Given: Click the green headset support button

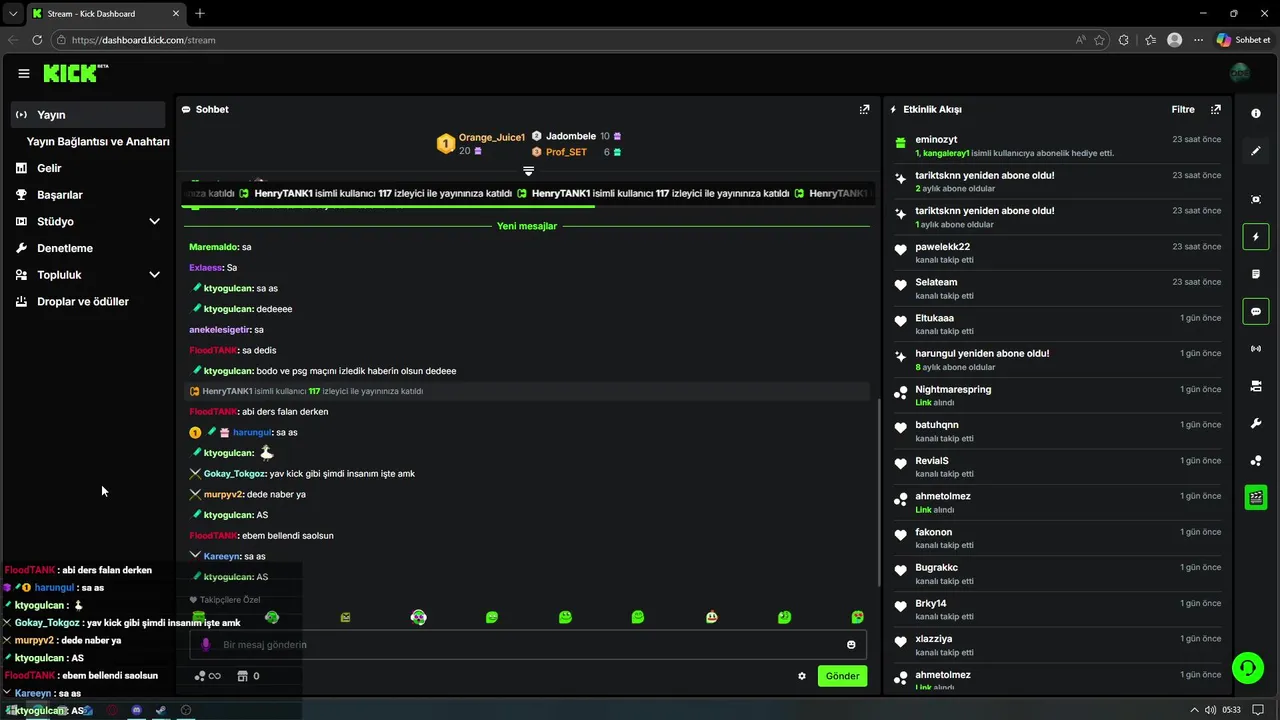Looking at the screenshot, I should (x=1247, y=667).
